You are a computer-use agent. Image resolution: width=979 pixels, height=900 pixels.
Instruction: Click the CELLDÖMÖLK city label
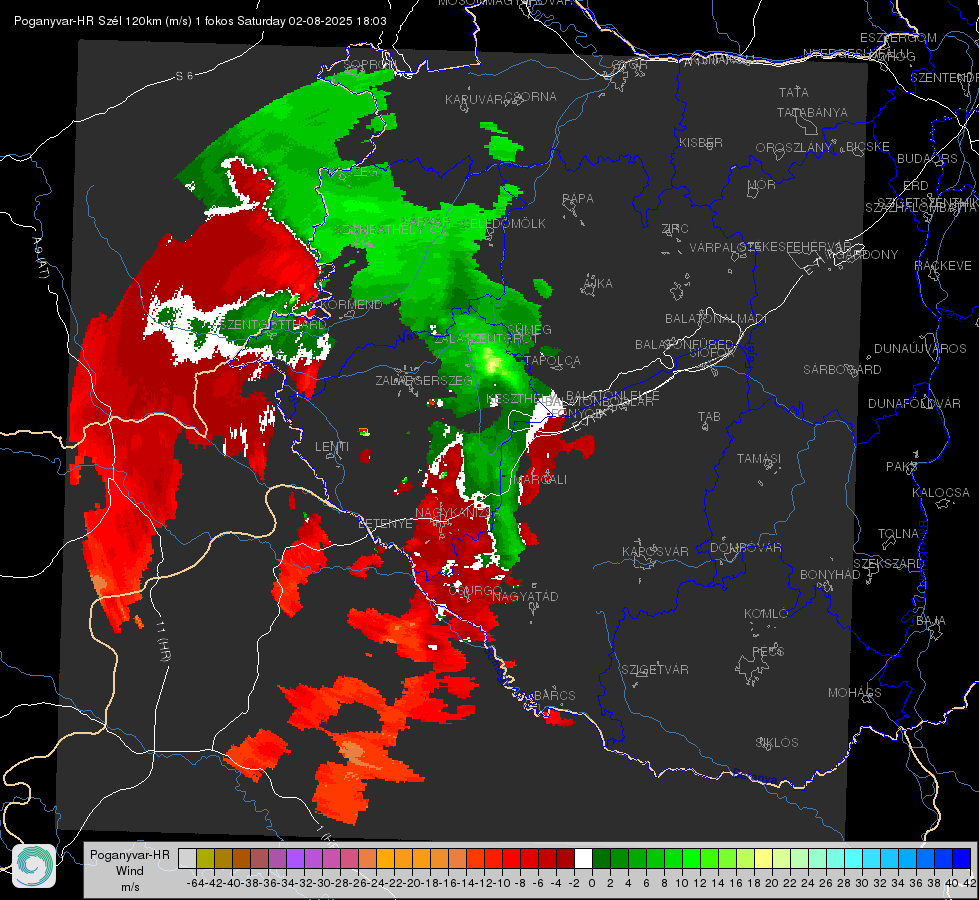[x=503, y=224]
